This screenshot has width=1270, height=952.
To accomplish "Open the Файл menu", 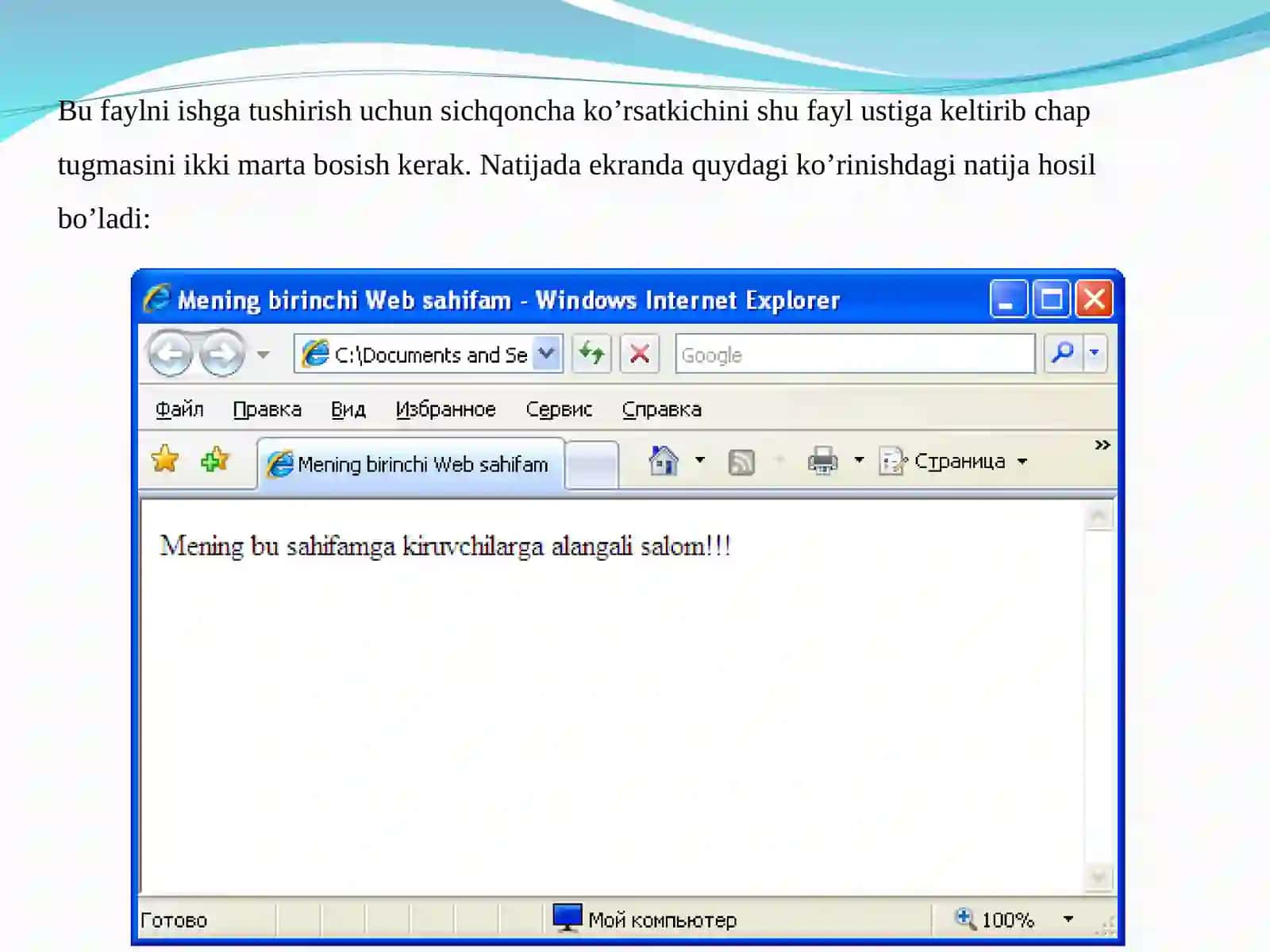I will [x=179, y=409].
